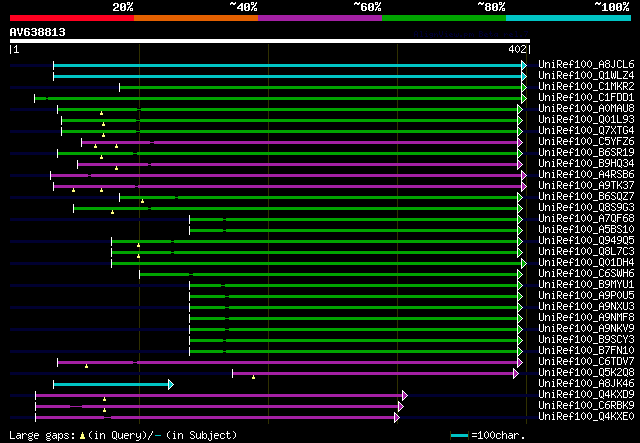Image resolution: width=640 pixels, height=443 pixels.
Task: Click the purple ~60% identity legend swatch
Action: click(320, 18)
